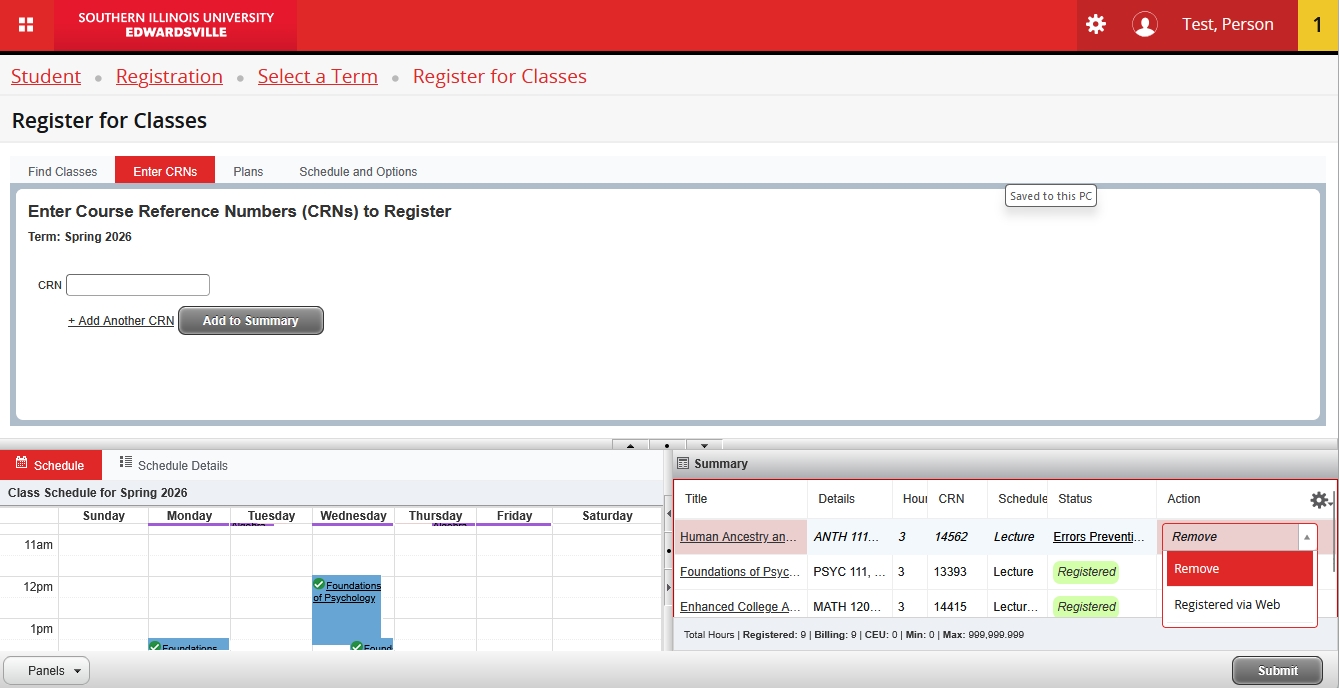This screenshot has width=1339, height=688.
Task: Click the Submit button
Action: (1277, 671)
